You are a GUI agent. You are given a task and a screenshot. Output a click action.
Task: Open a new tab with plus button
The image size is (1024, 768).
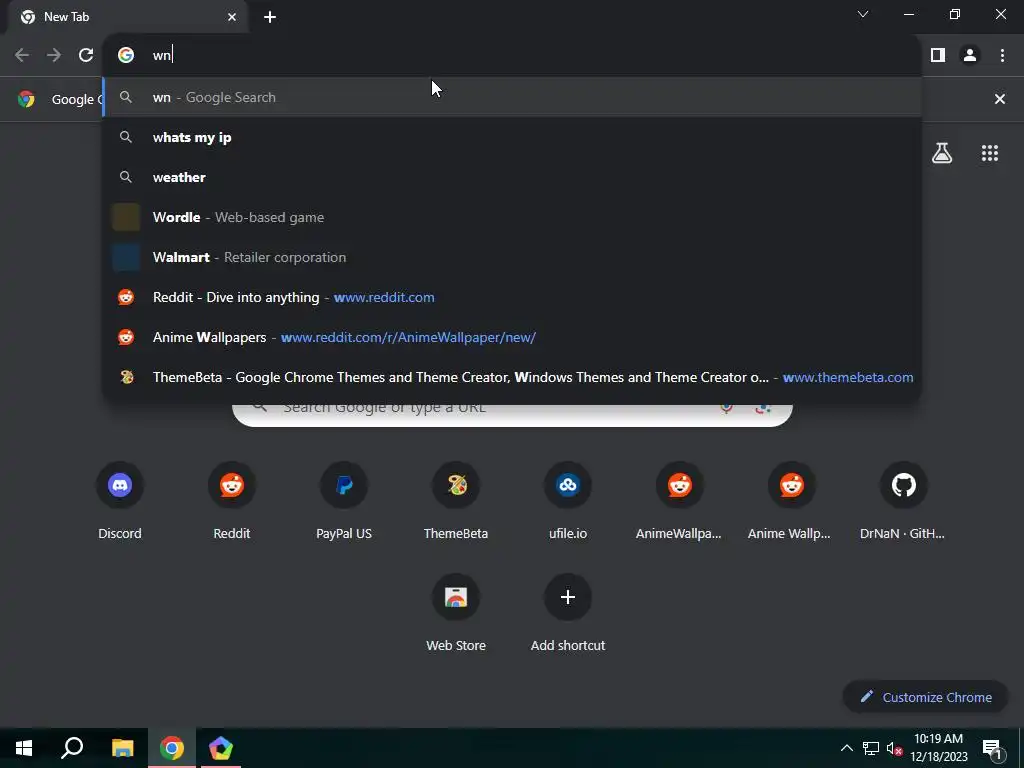pyautogui.click(x=270, y=17)
